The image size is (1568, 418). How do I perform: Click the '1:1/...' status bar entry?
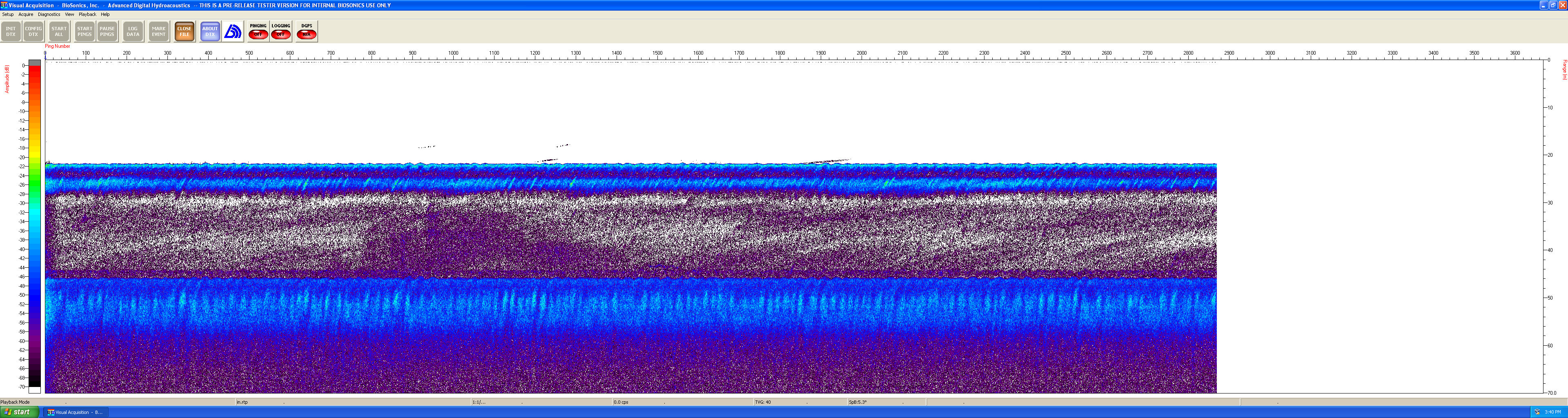coord(479,402)
